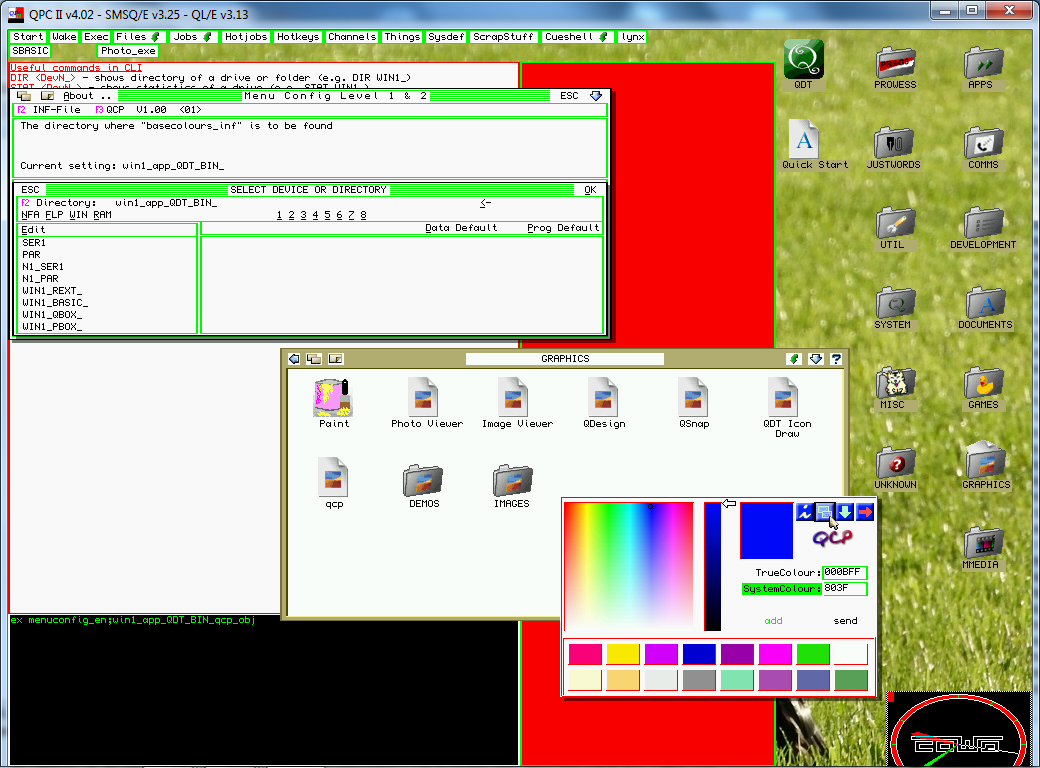Click the sleep down-arrow in GRAPHICS title bar
The width and height of the screenshot is (1040, 768).
point(816,359)
